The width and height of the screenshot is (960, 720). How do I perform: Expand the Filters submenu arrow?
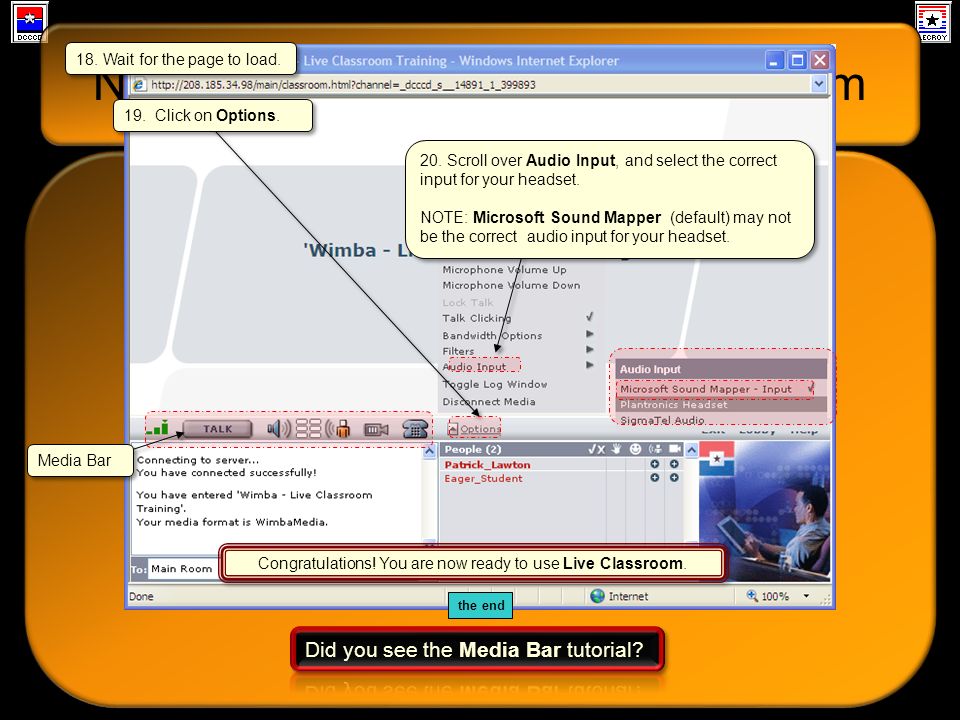tap(590, 350)
